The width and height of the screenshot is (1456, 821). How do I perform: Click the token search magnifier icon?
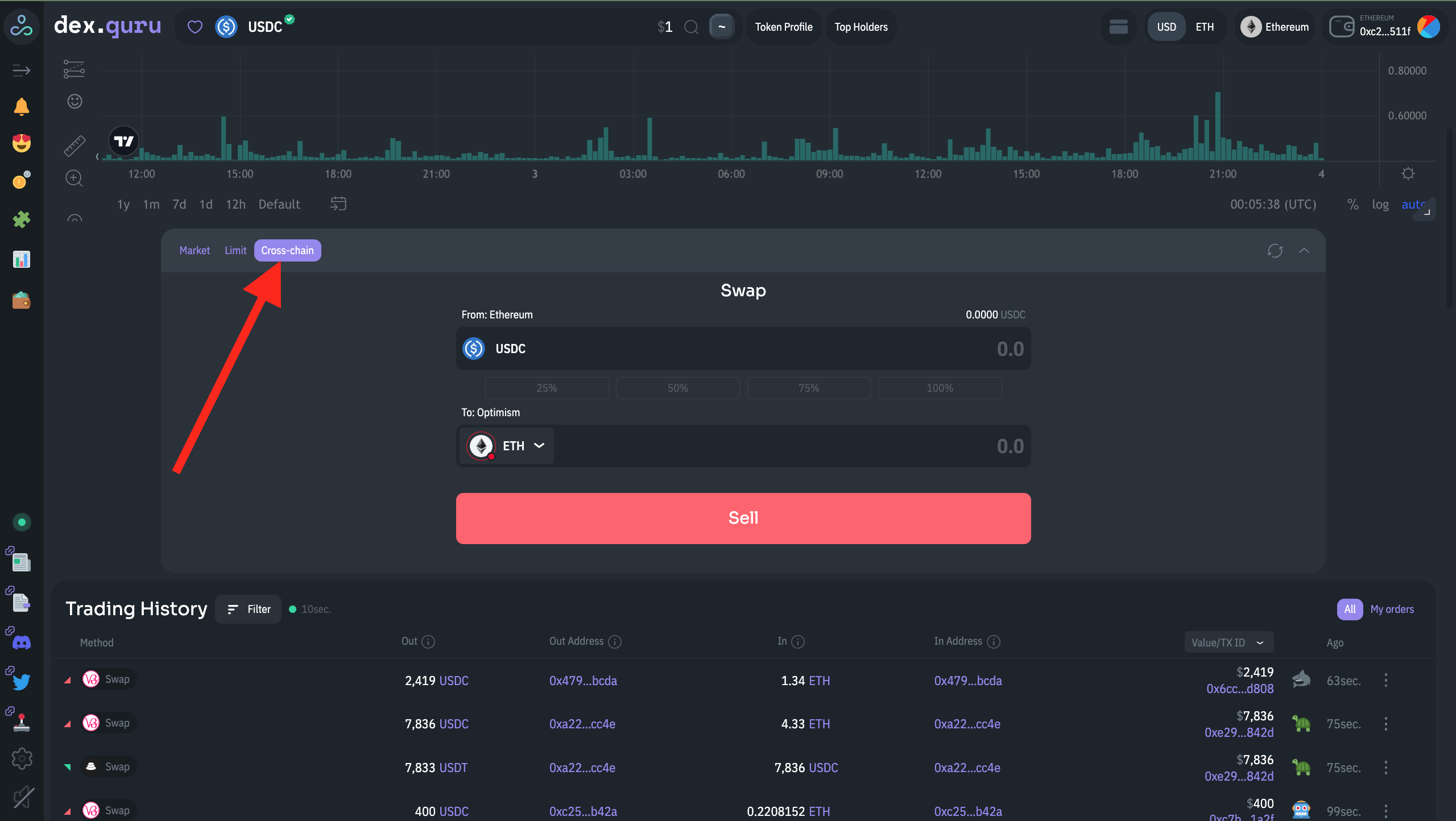click(x=691, y=27)
